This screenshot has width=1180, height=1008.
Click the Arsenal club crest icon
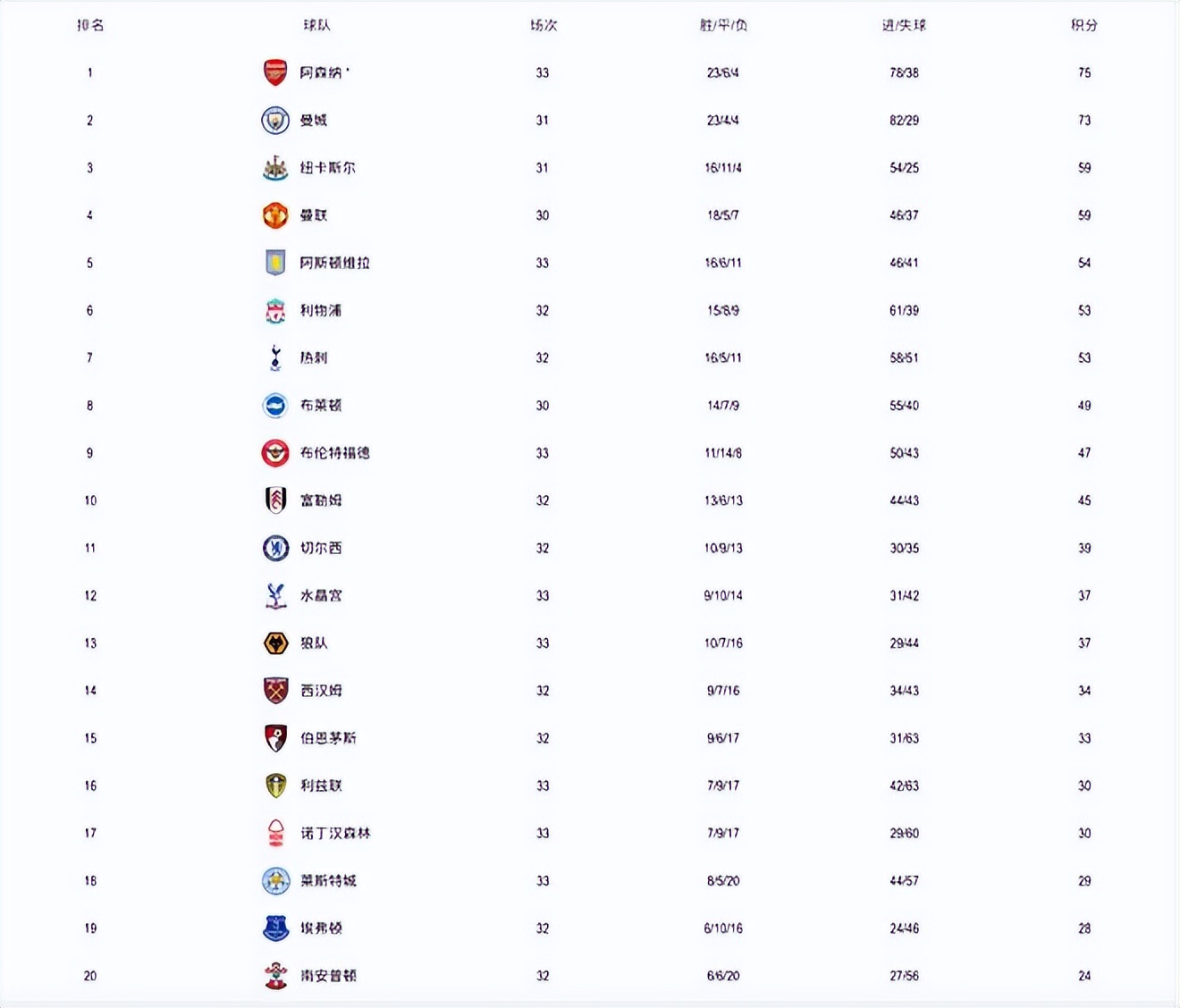[x=275, y=72]
